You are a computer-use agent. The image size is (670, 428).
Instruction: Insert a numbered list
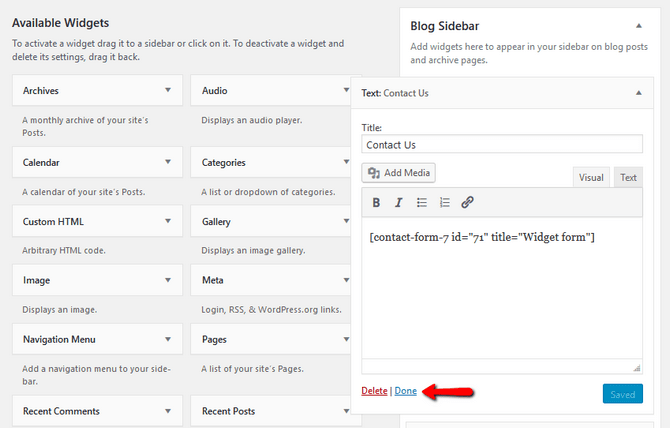pos(445,202)
